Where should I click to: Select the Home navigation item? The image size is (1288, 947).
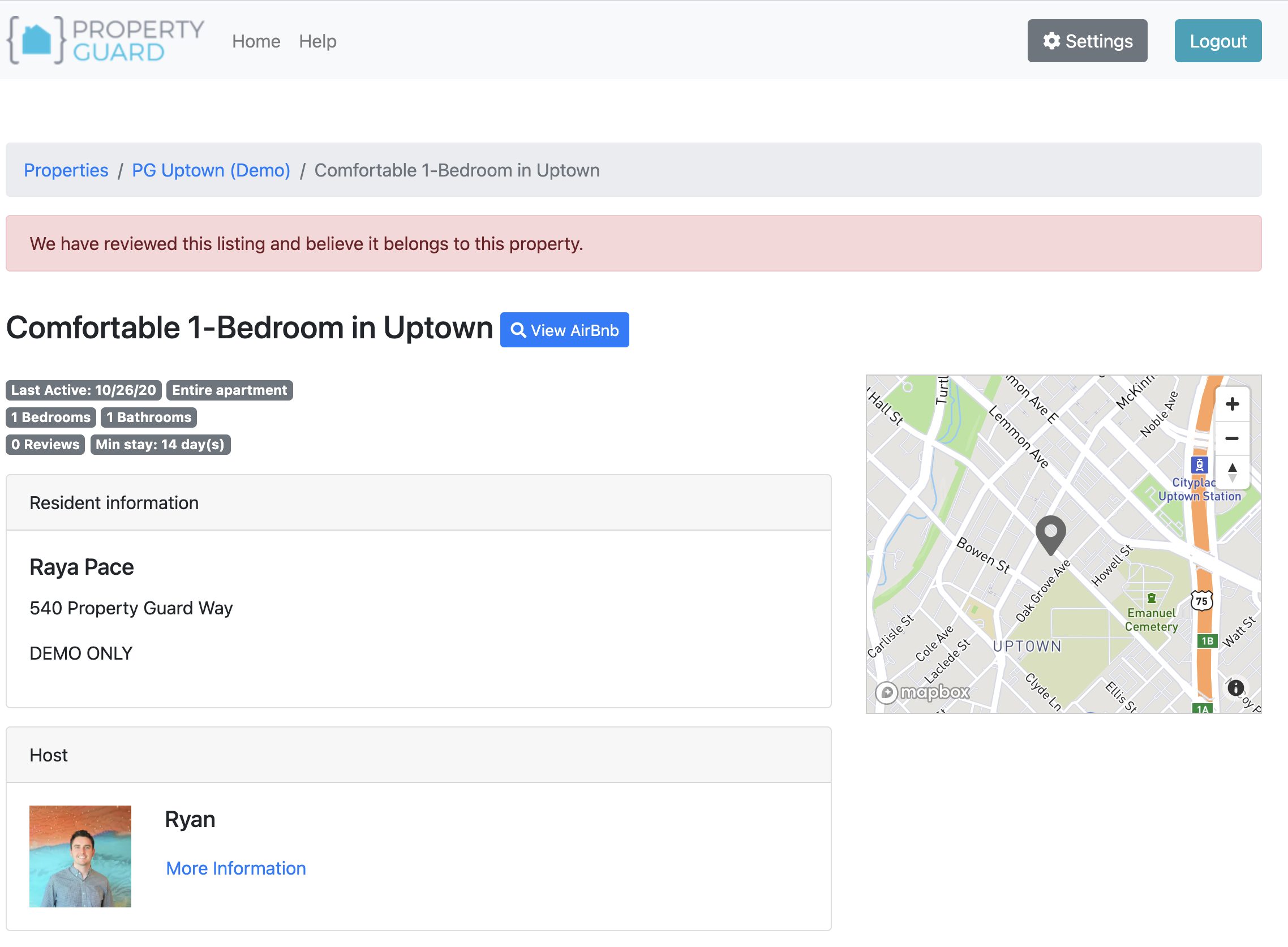(256, 41)
